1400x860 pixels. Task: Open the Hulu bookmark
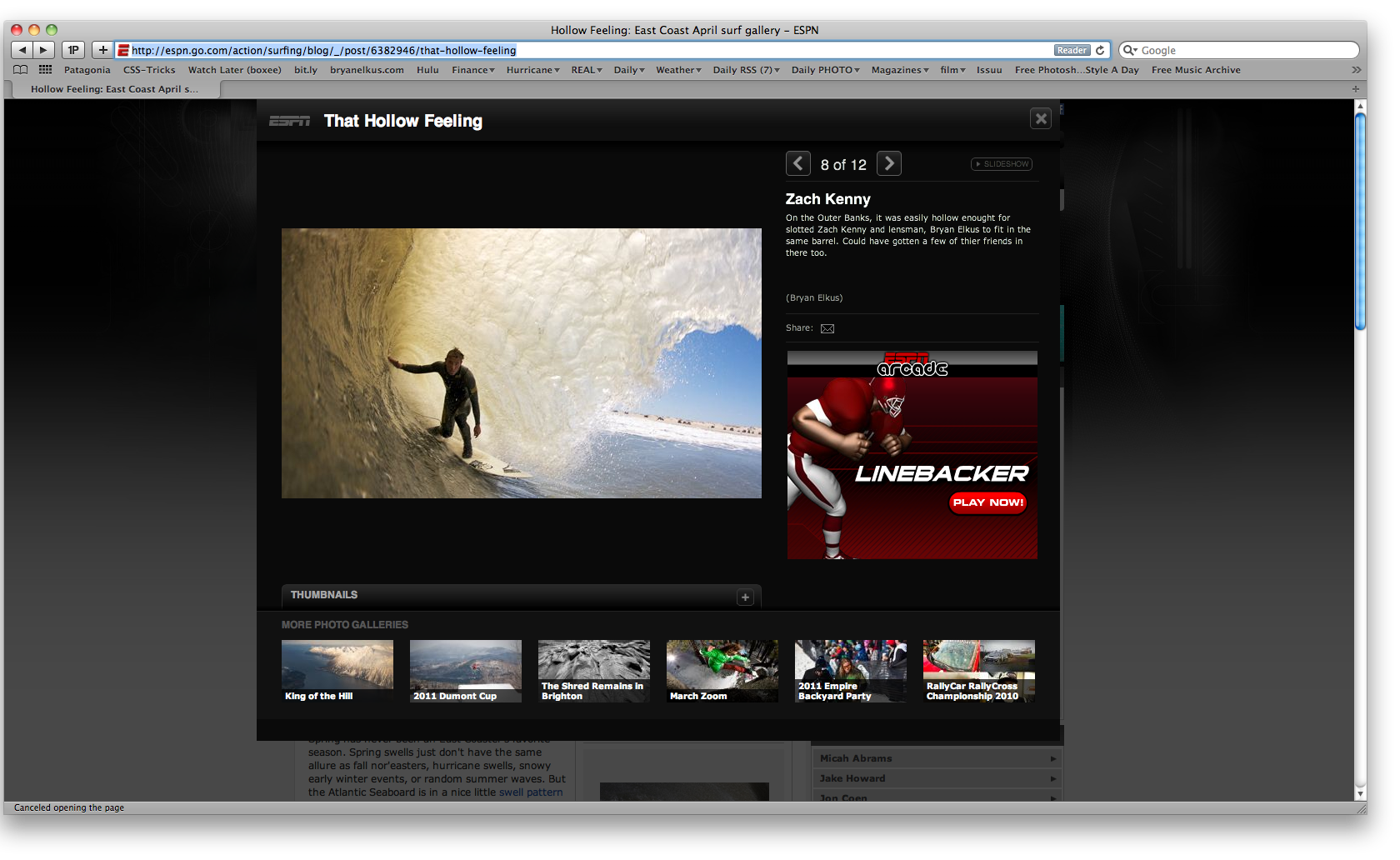point(427,70)
